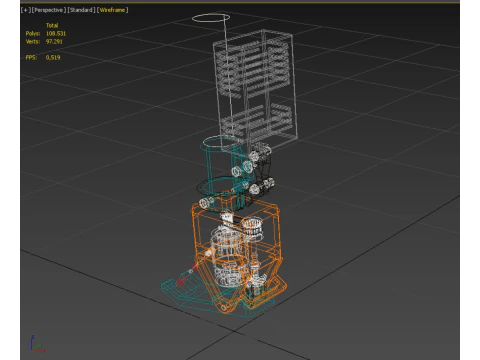Select the ellipse shape above the cabinet

click(x=211, y=18)
